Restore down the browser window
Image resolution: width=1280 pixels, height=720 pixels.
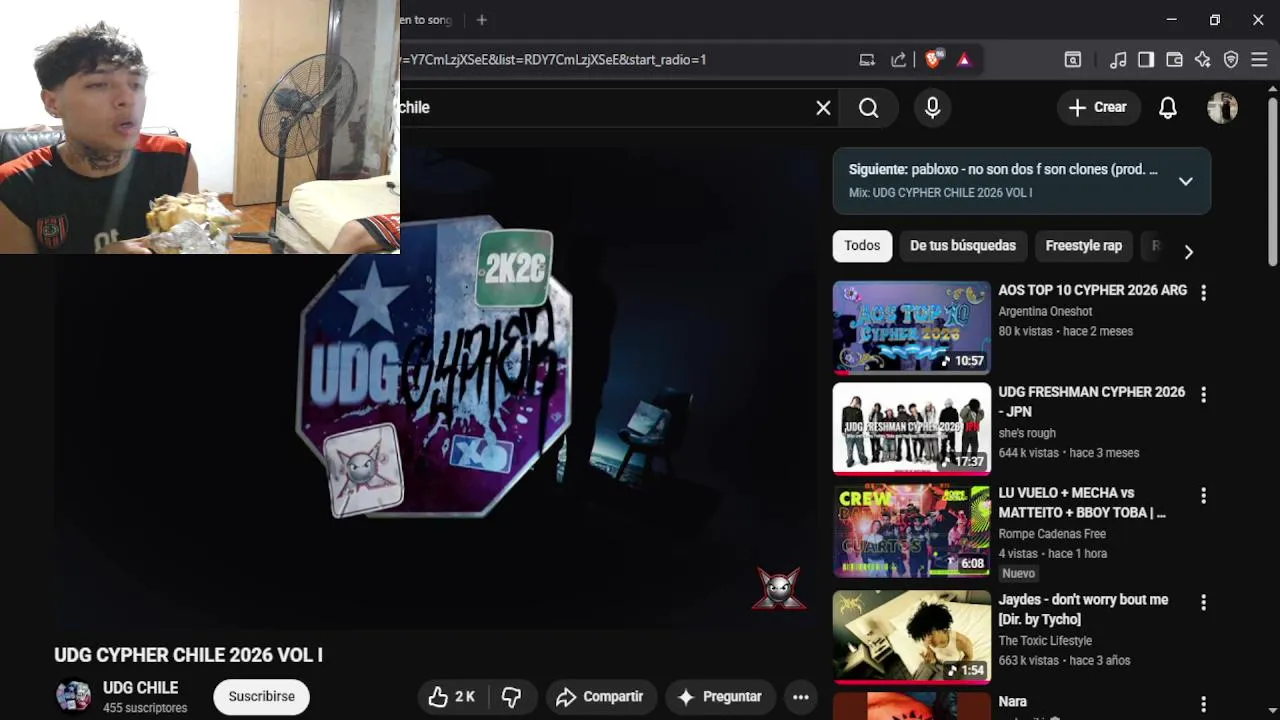point(1214,20)
